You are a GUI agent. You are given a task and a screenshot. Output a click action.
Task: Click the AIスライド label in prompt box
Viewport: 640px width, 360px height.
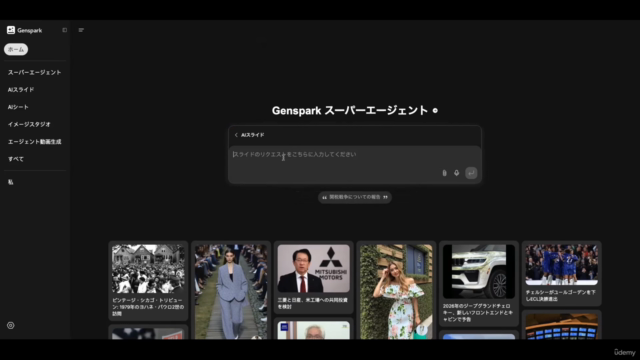pos(252,135)
